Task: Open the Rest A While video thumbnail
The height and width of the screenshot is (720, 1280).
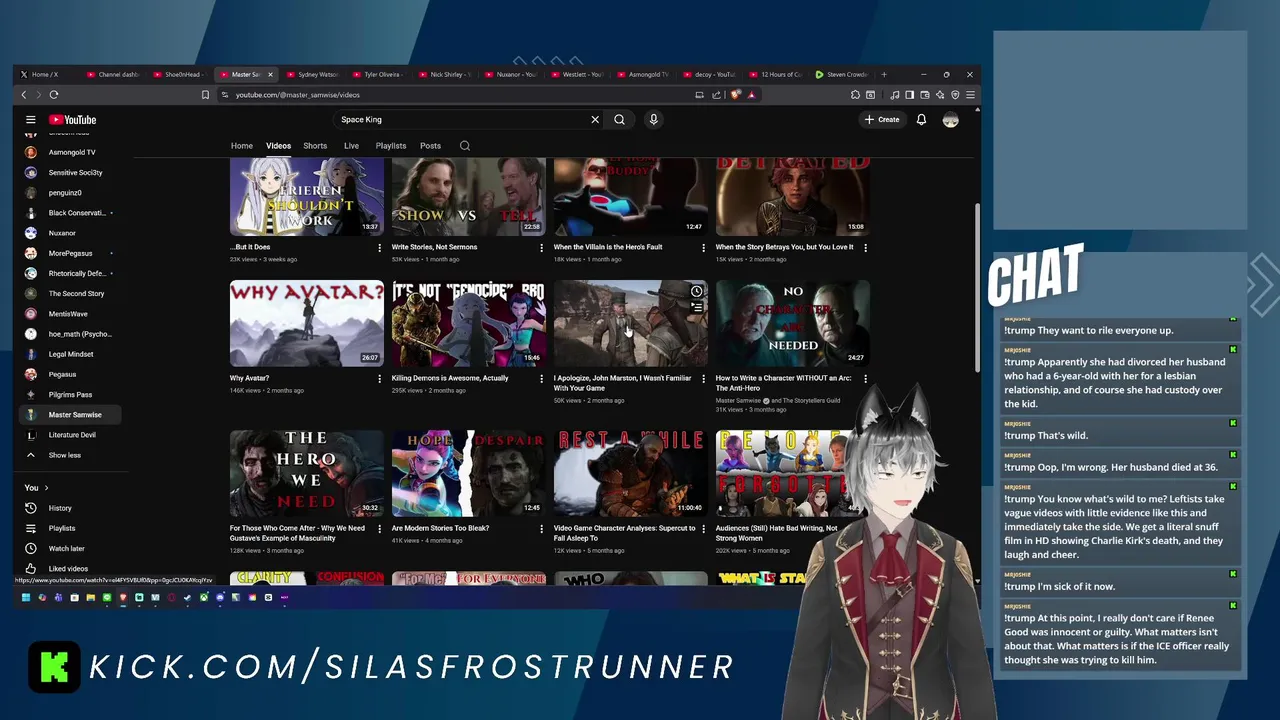Action: (x=631, y=473)
